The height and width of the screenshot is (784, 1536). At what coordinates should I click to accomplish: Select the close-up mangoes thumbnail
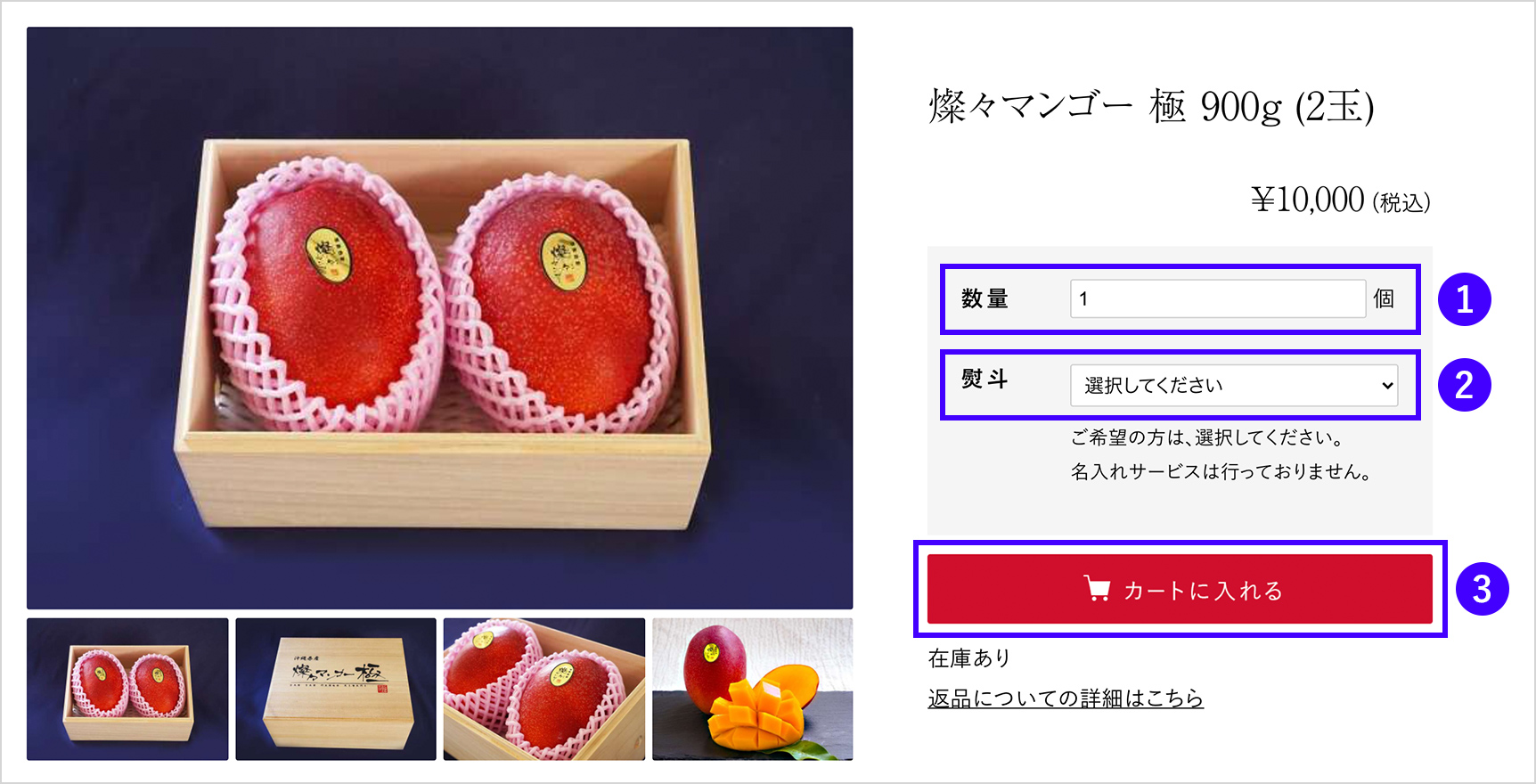coord(544,689)
